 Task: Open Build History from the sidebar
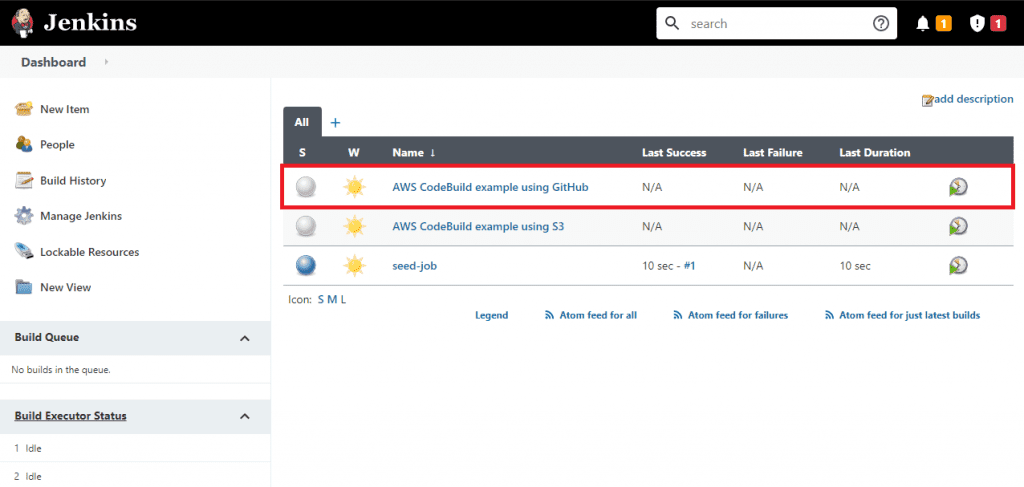(x=72, y=181)
